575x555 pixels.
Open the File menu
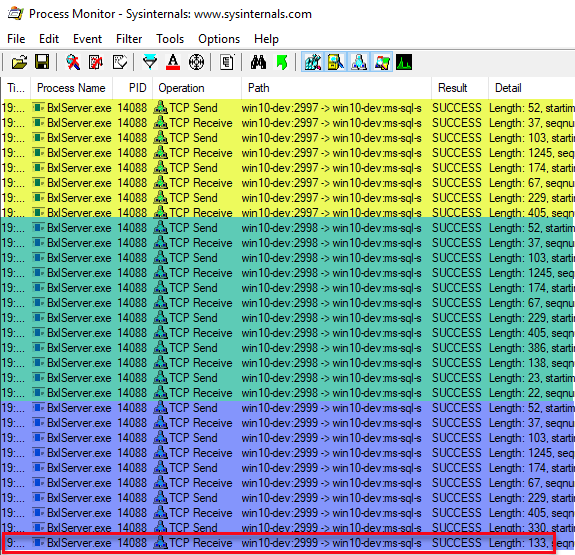(16, 39)
